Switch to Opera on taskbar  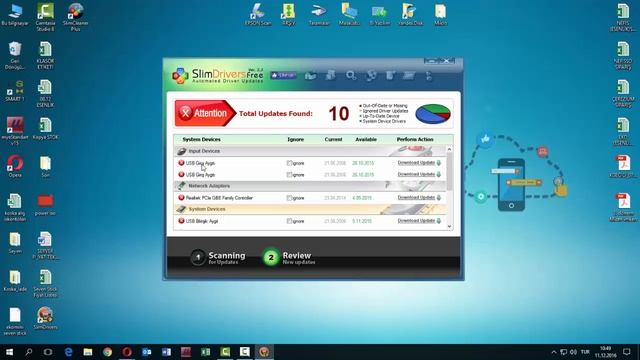pos(127,352)
